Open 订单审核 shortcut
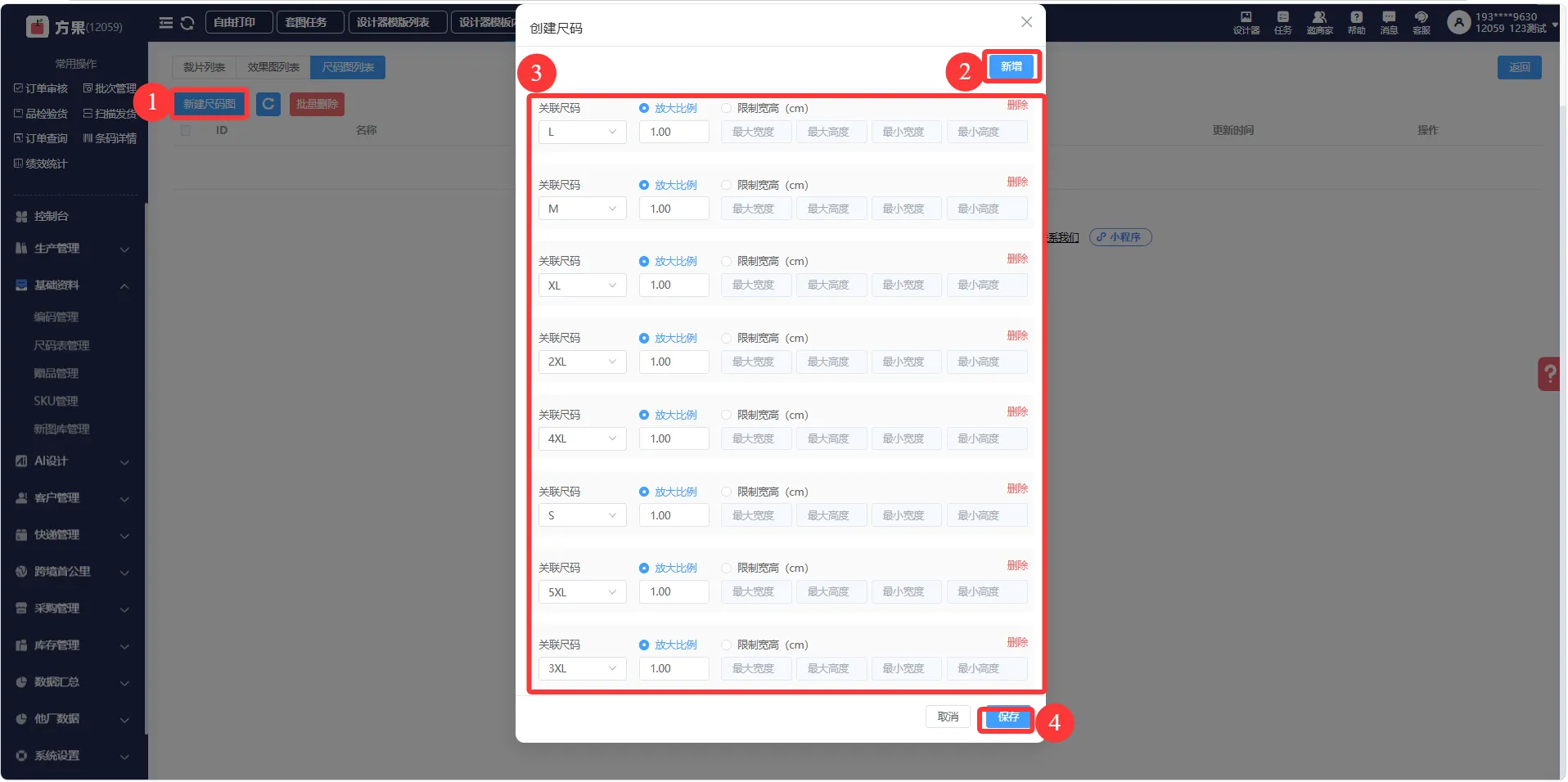Viewport: 1568px width, 782px height. click(x=41, y=88)
